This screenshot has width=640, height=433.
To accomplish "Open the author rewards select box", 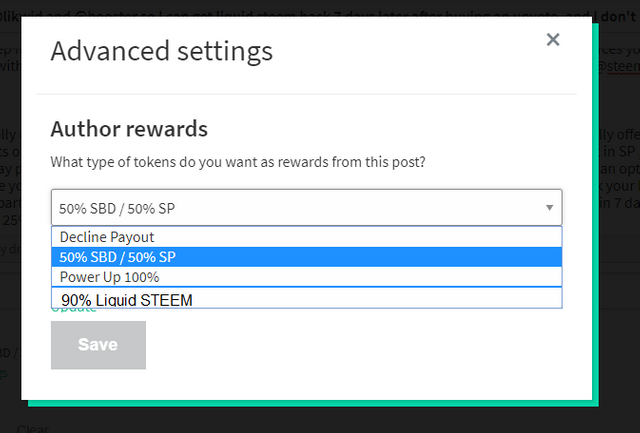I will tap(307, 207).
